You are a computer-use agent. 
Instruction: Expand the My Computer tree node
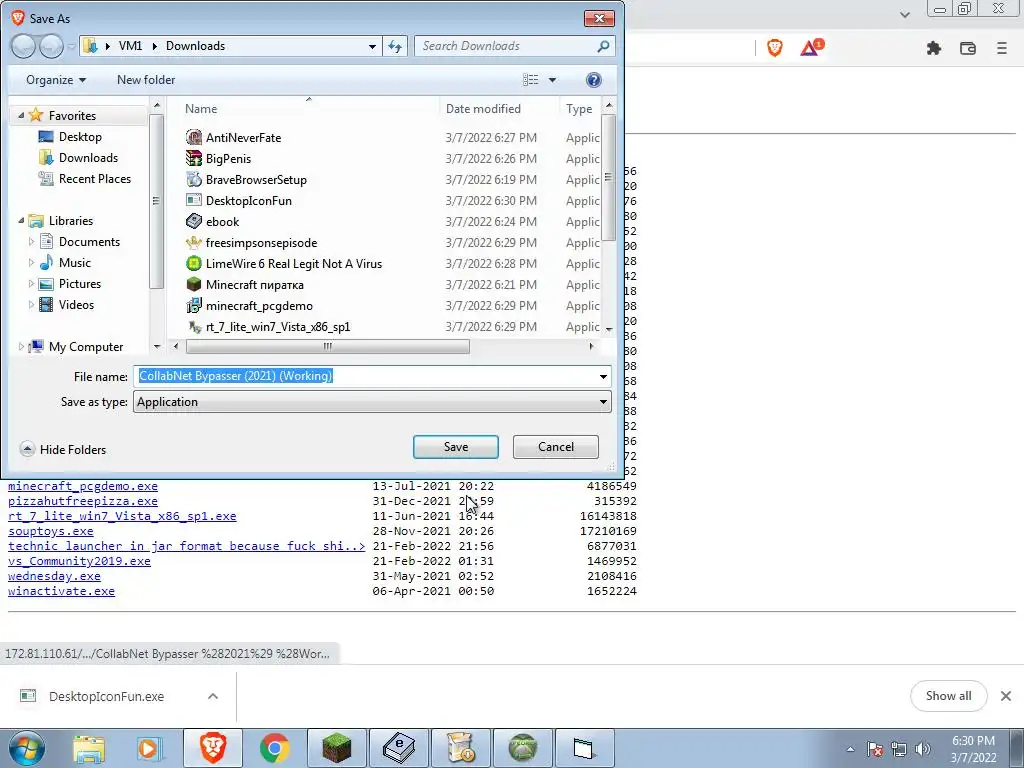coord(21,347)
